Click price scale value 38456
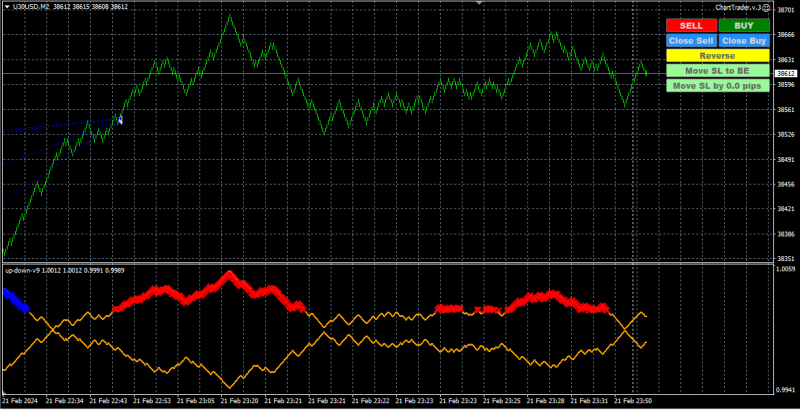This screenshot has width=800, height=410. click(785, 184)
